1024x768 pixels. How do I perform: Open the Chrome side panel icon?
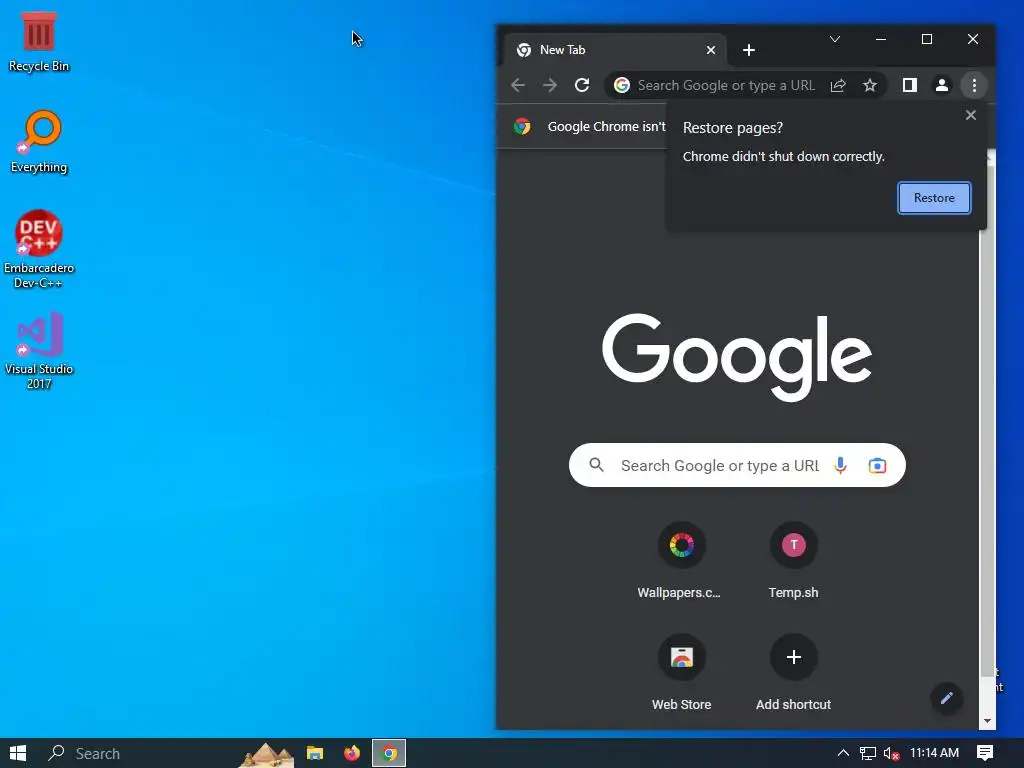(x=910, y=85)
